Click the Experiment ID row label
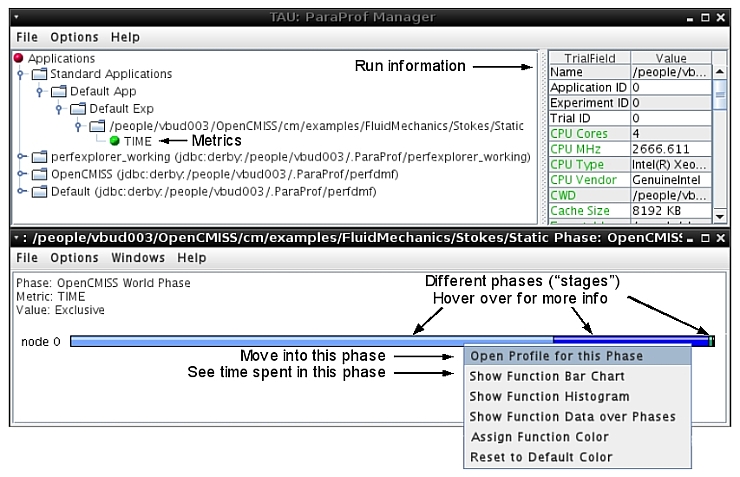Viewport: 740px width, 477px height. point(589,103)
